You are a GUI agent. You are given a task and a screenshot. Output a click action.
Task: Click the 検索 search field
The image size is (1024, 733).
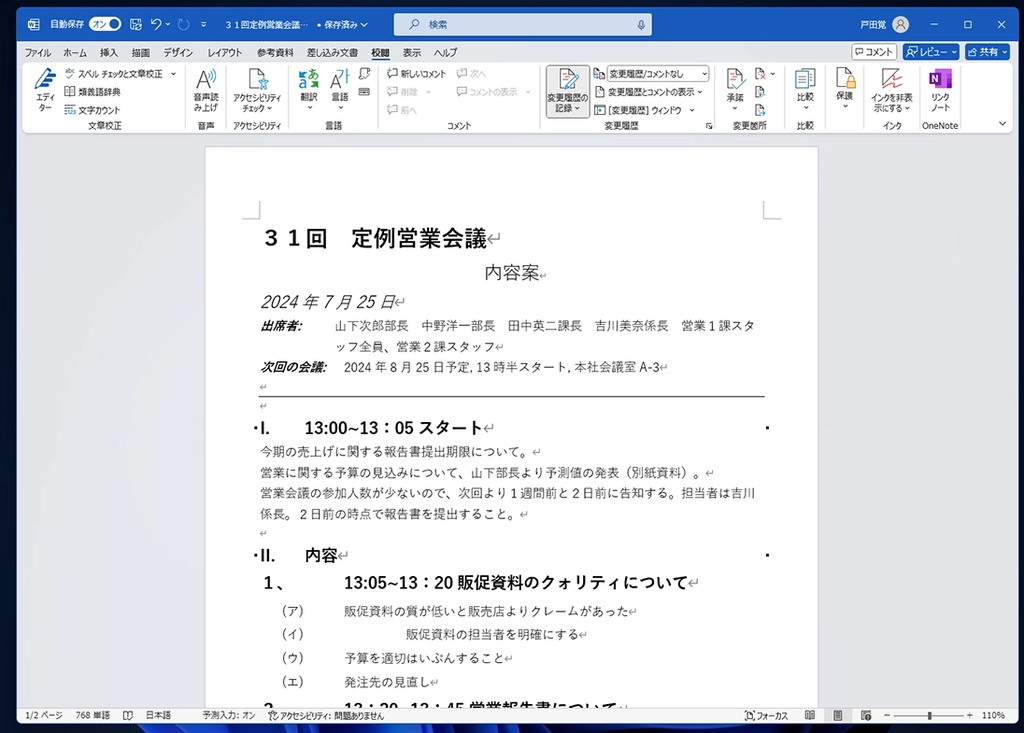coord(522,25)
